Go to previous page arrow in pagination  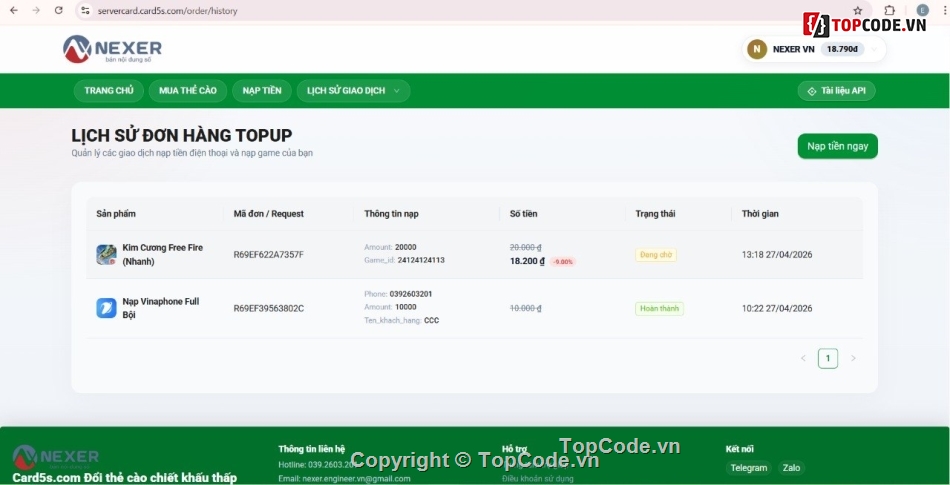(803, 358)
